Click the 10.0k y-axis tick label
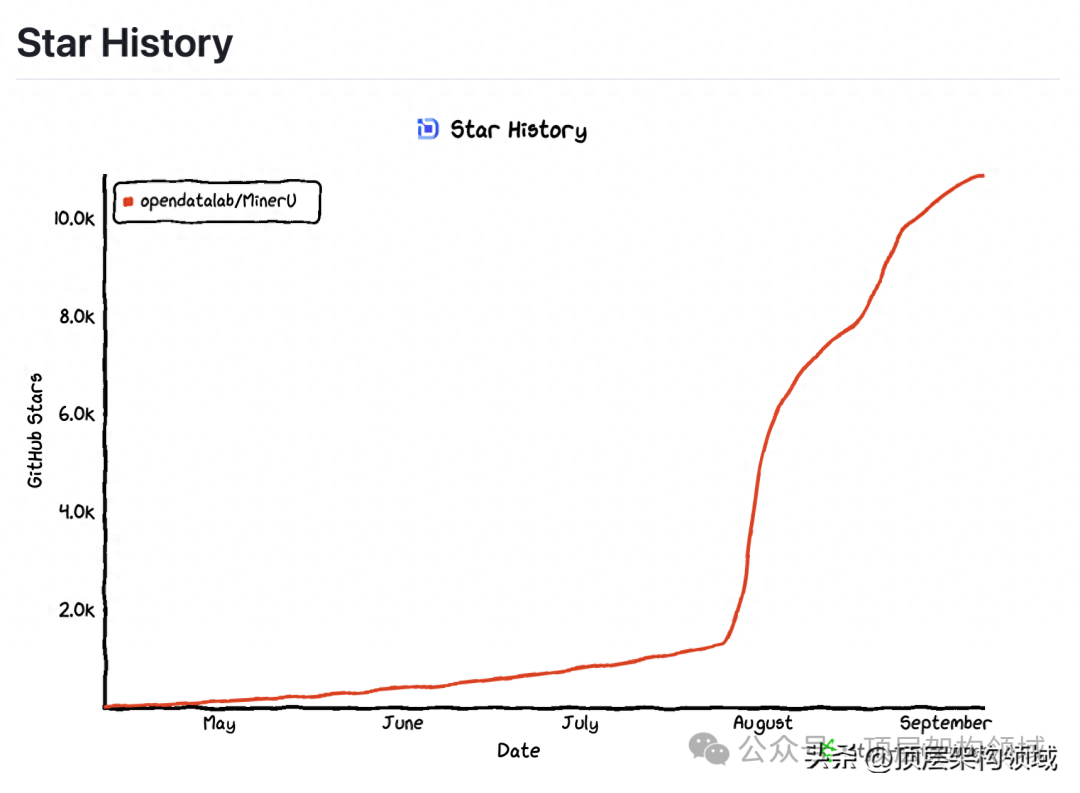Viewport: 1080px width, 793px height. point(73,219)
